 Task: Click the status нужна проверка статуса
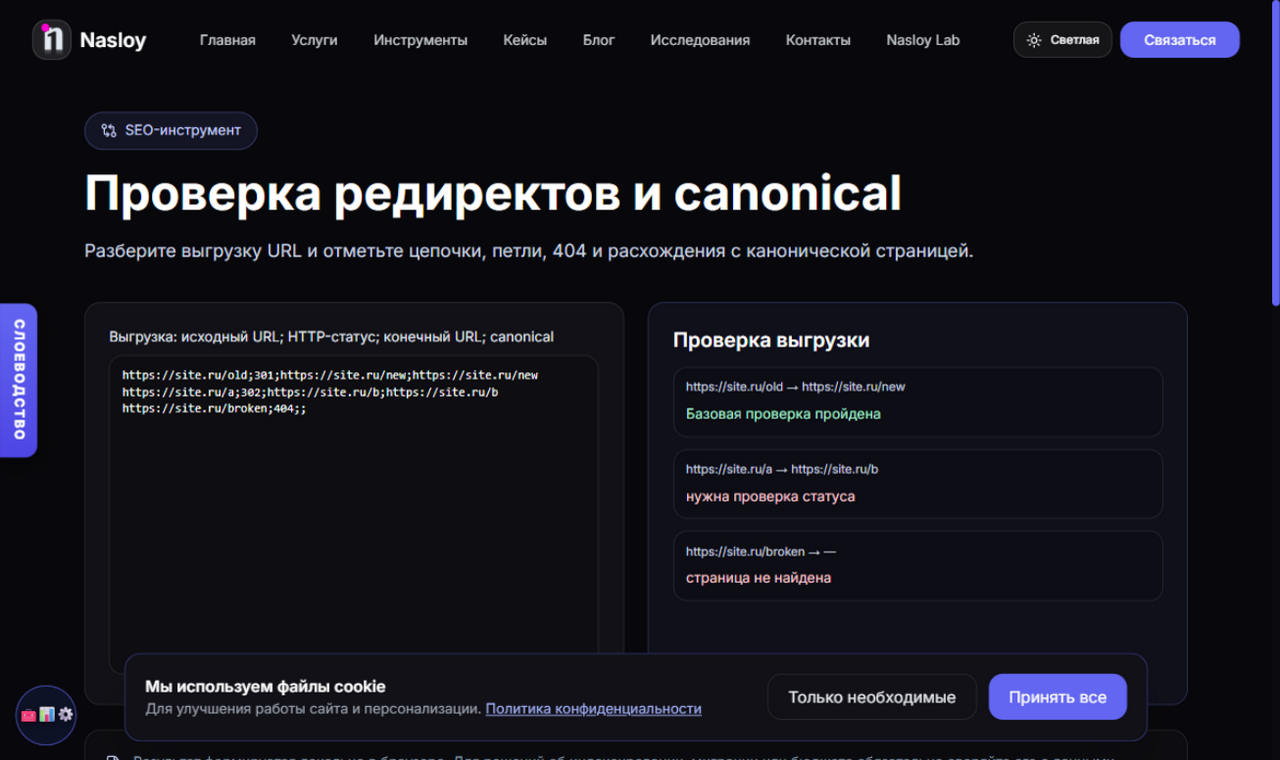[770, 496]
